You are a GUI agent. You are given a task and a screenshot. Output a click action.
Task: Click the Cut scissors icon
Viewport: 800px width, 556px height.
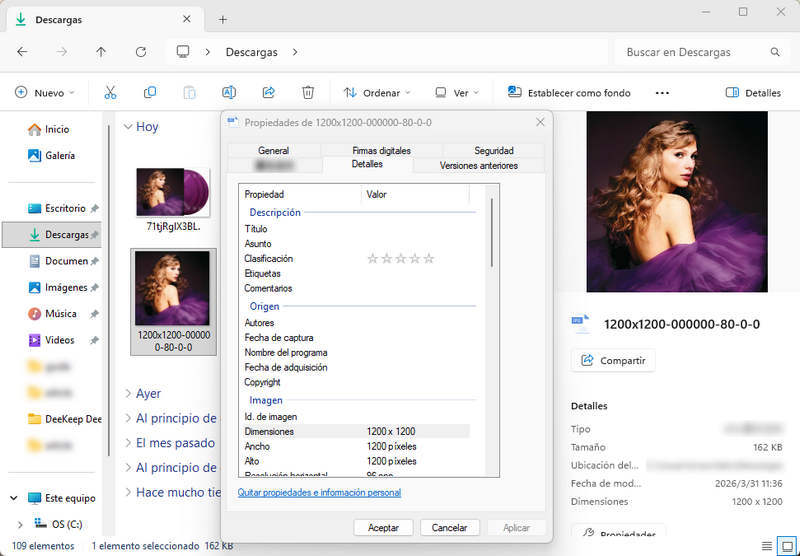[110, 93]
